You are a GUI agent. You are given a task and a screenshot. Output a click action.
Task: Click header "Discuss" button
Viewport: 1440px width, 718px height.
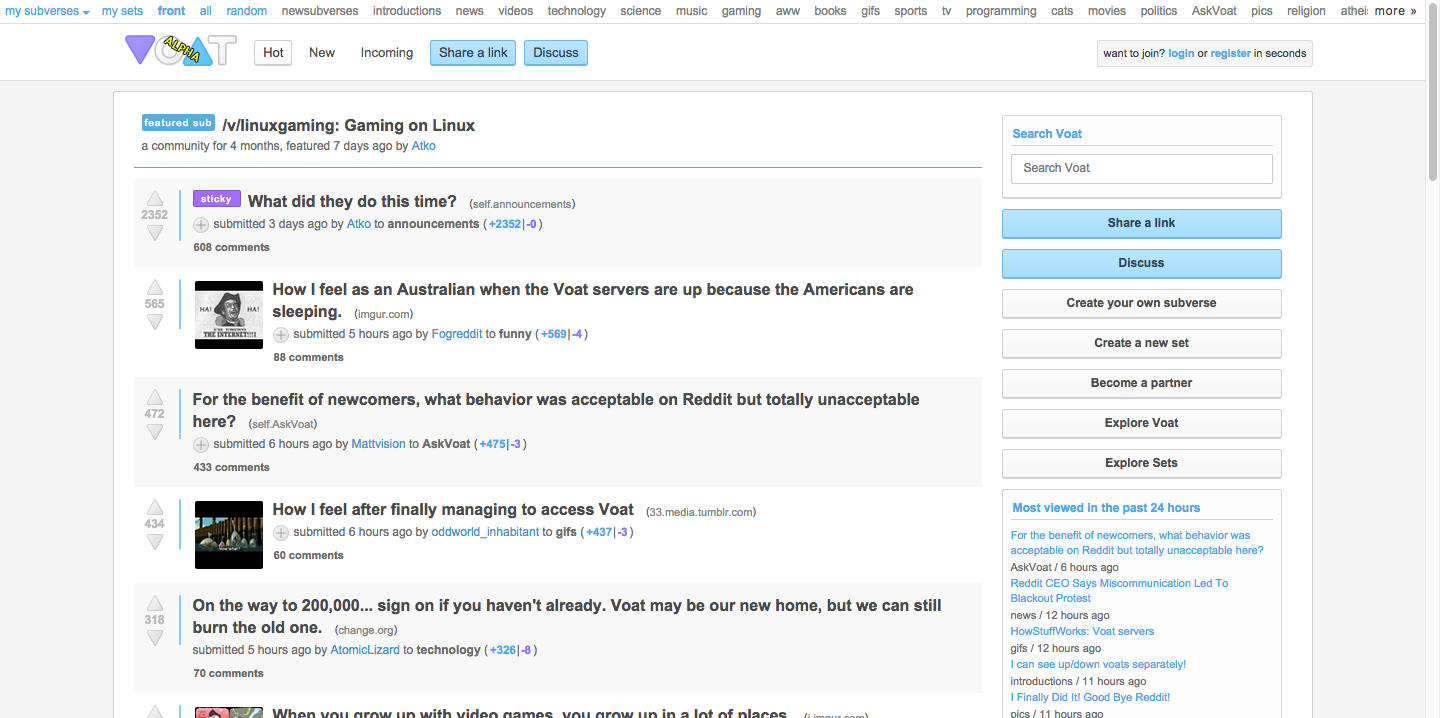tap(556, 53)
